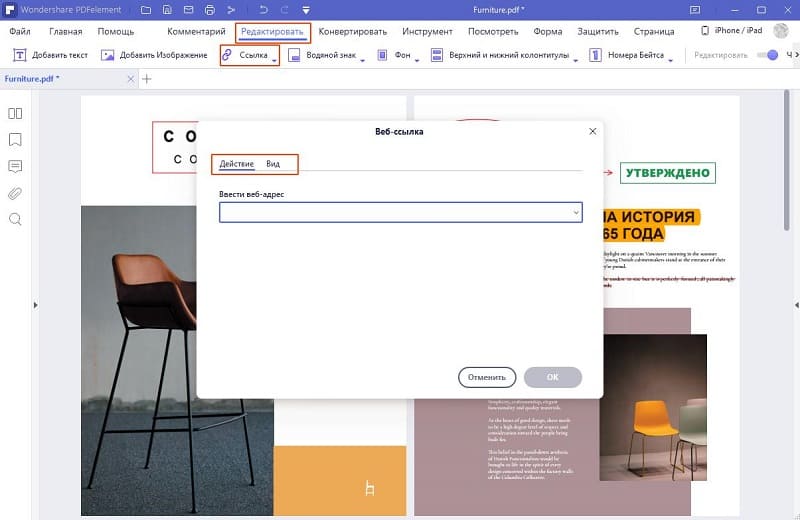Click the print icon in title bar
This screenshot has width=800, height=520.
point(209,10)
